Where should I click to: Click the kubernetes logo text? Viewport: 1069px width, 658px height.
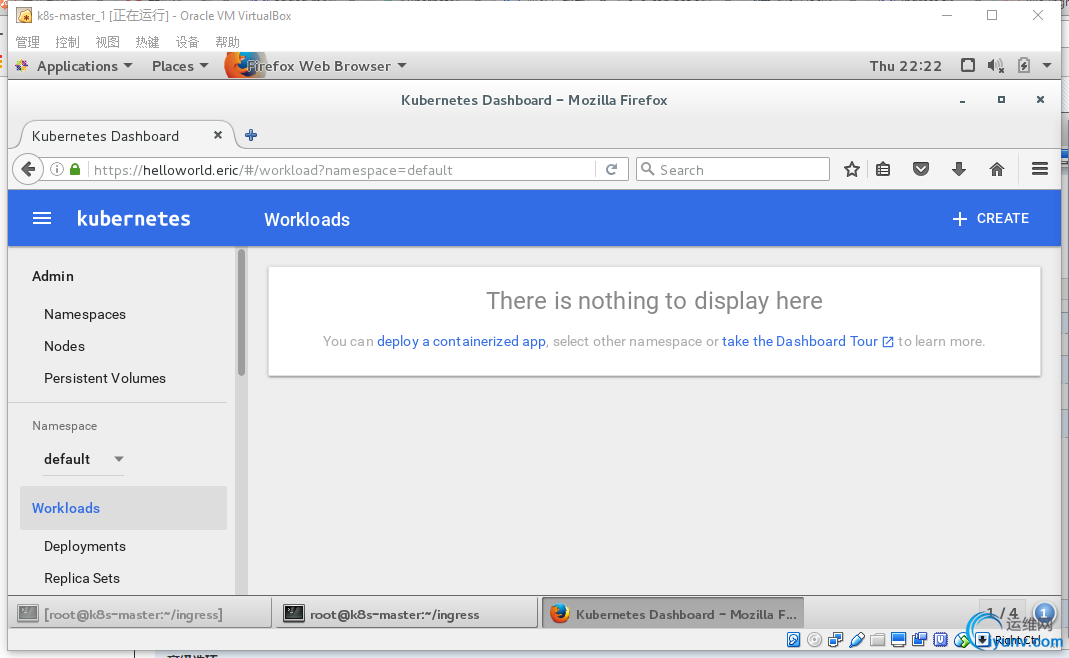(134, 218)
